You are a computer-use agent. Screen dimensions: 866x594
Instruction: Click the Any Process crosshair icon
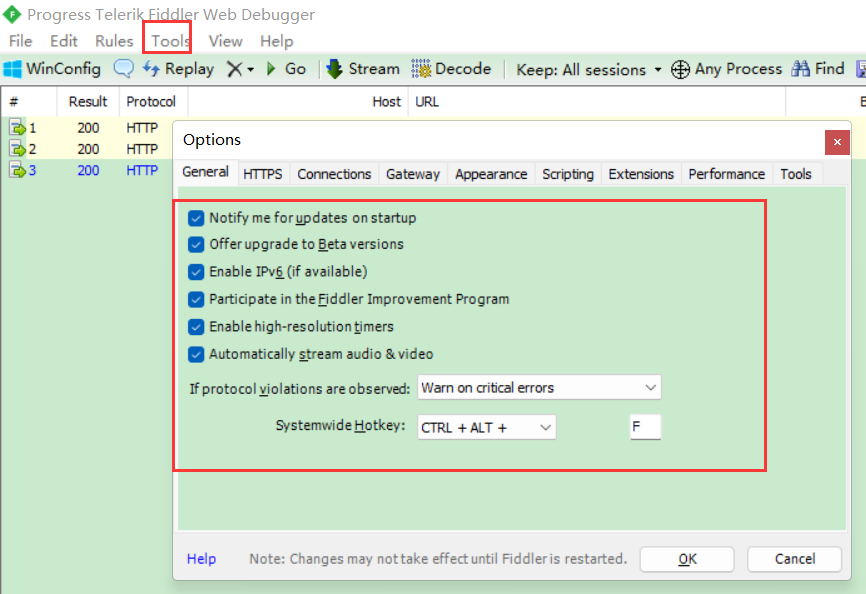tap(680, 70)
